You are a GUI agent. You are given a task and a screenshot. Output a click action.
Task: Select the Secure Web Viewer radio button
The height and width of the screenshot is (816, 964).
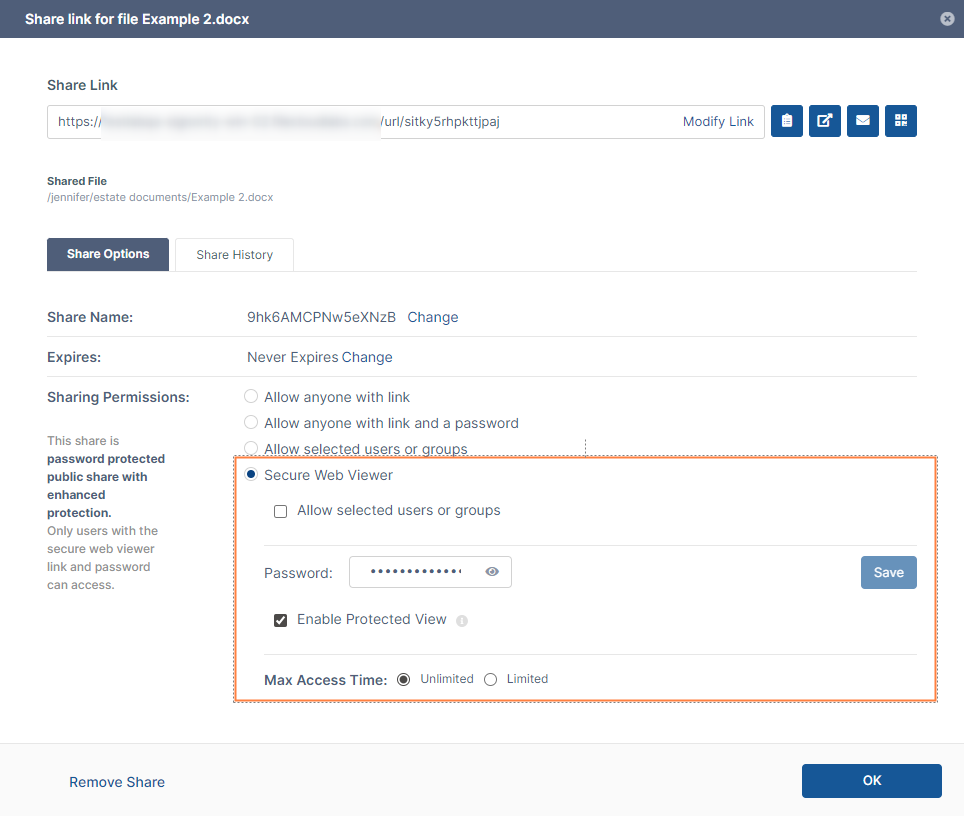coord(251,475)
